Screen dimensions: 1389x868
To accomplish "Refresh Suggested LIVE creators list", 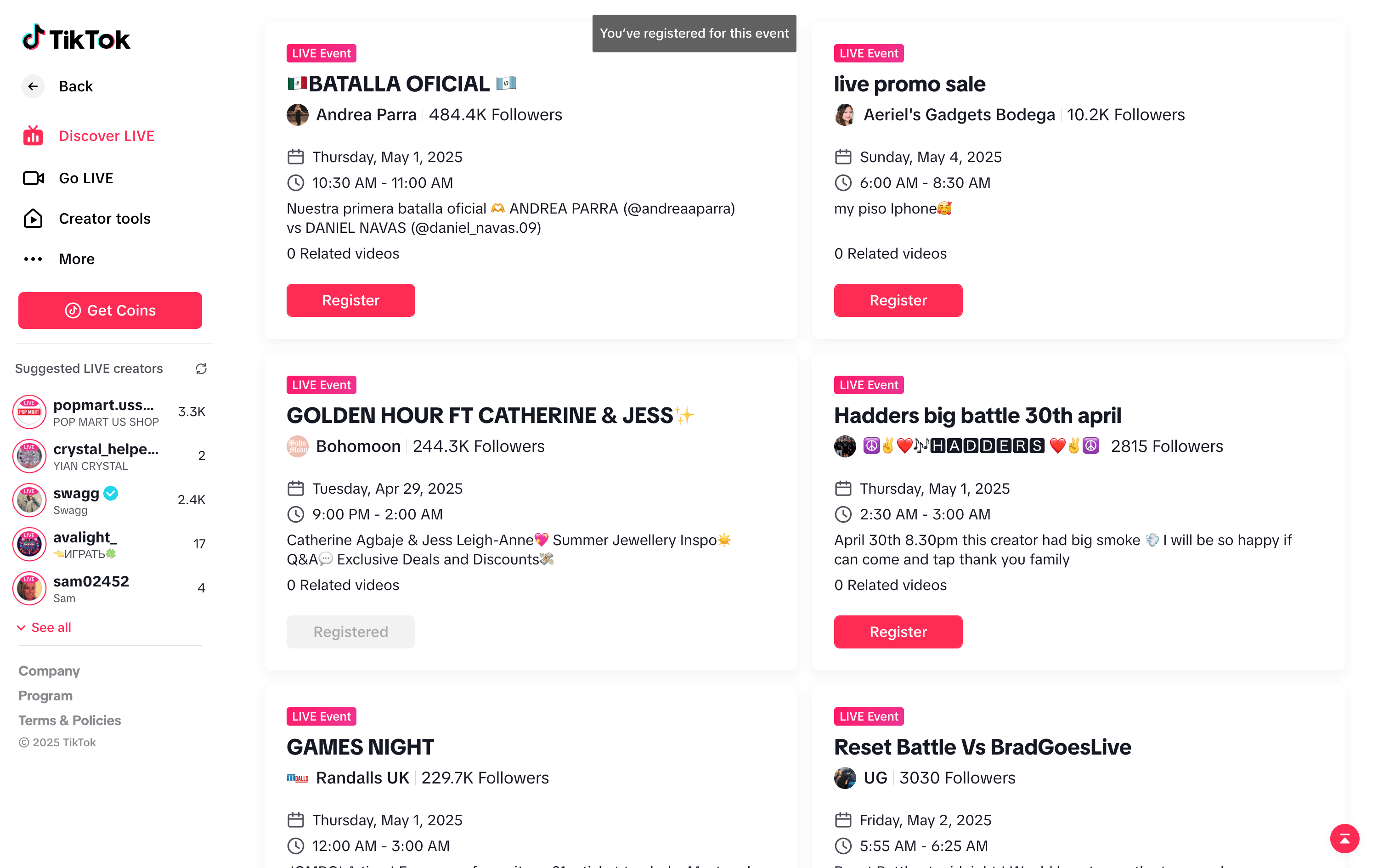I will pyautogui.click(x=201, y=368).
